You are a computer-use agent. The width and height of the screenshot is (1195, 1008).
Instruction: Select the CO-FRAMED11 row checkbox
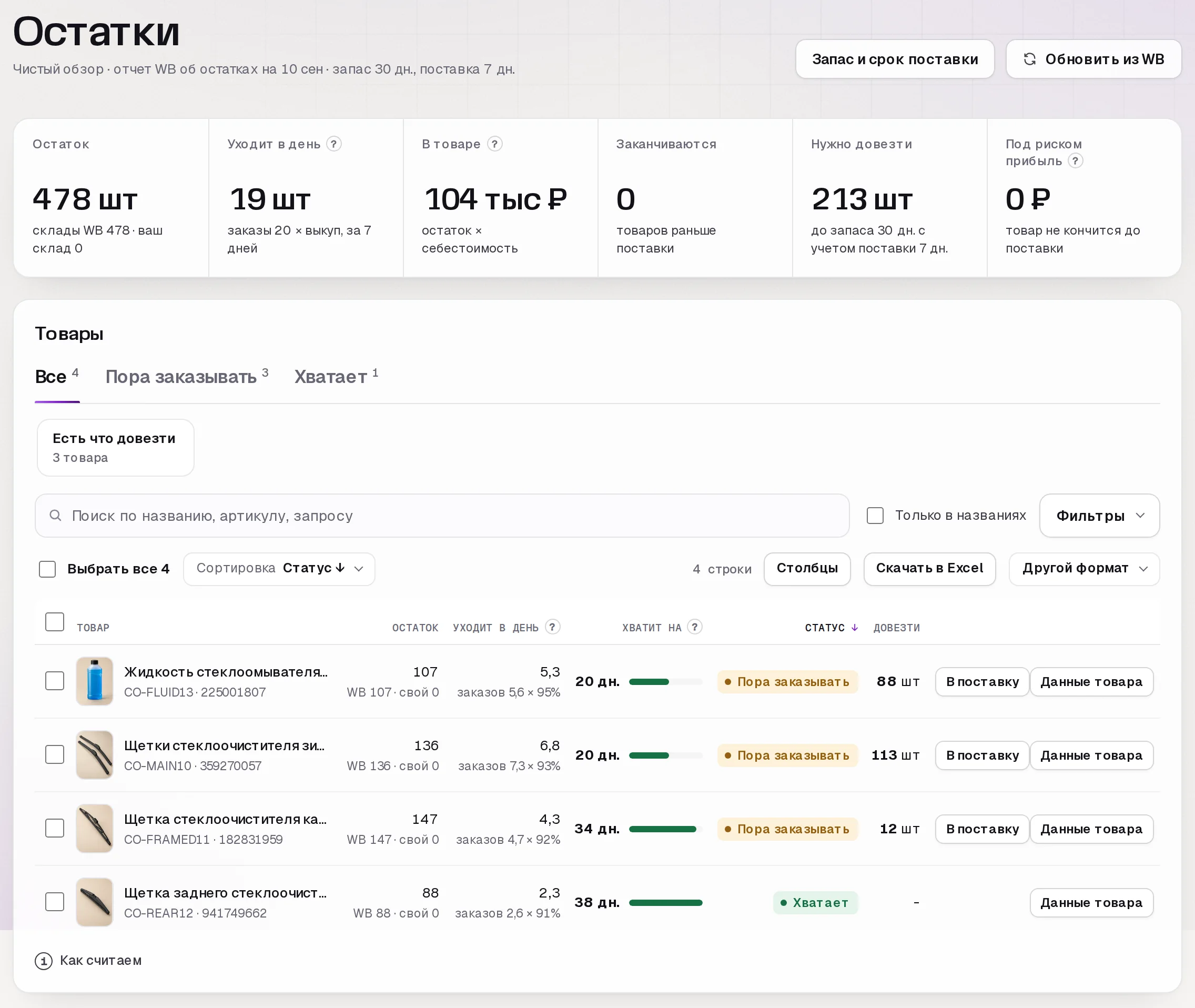(x=55, y=829)
